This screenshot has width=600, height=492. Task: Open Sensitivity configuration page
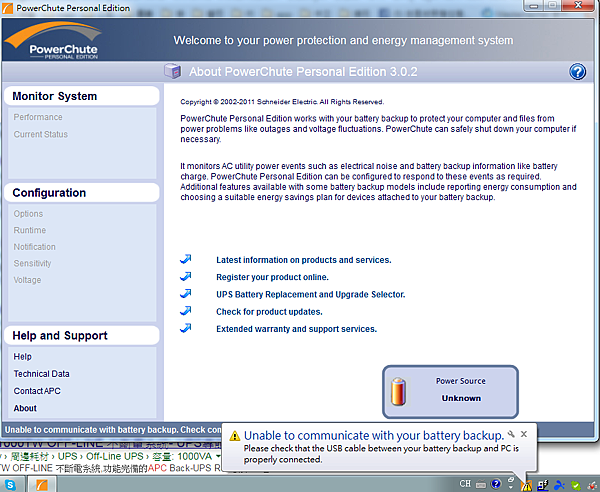32,263
